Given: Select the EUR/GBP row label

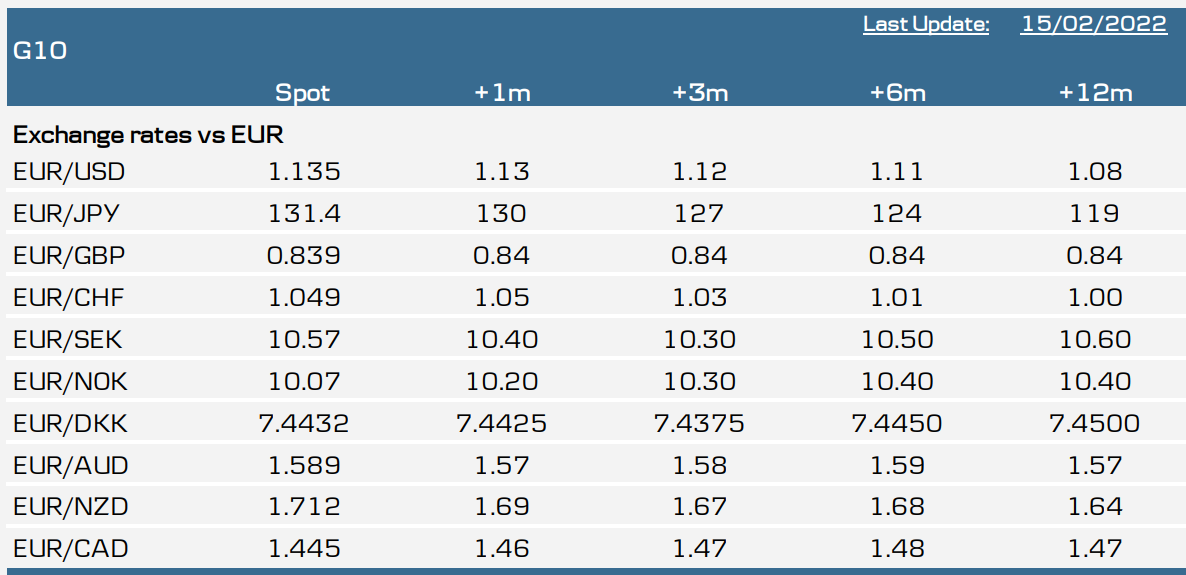Looking at the screenshot, I should (x=69, y=255).
